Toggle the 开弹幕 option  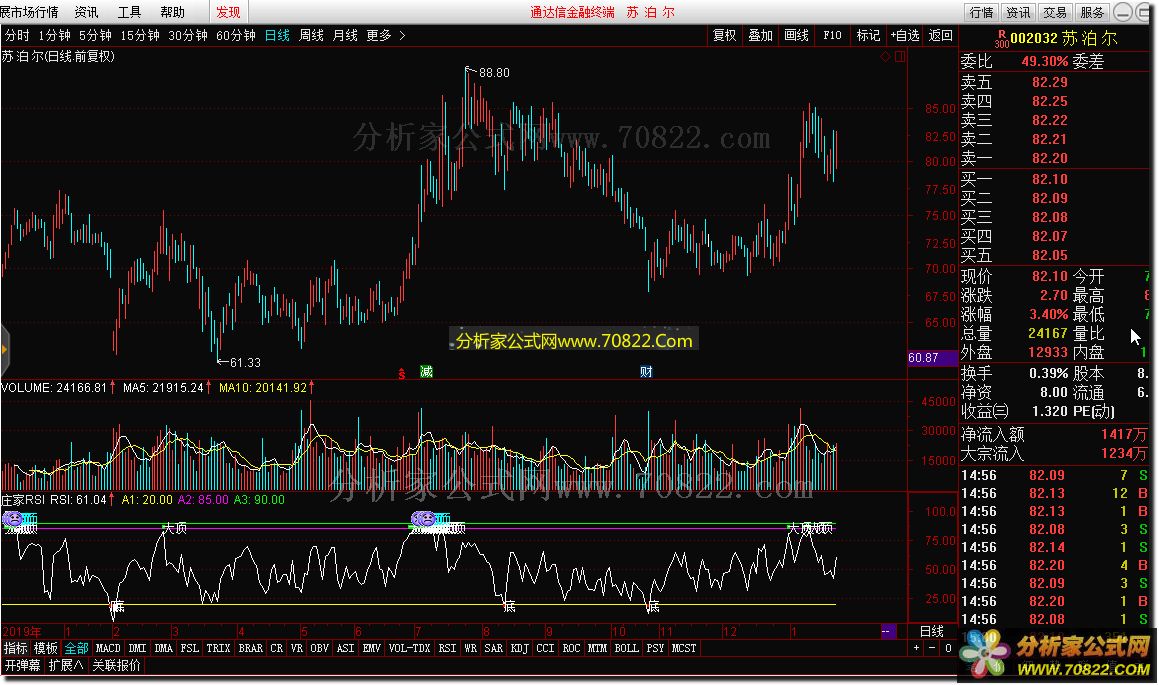click(22, 665)
